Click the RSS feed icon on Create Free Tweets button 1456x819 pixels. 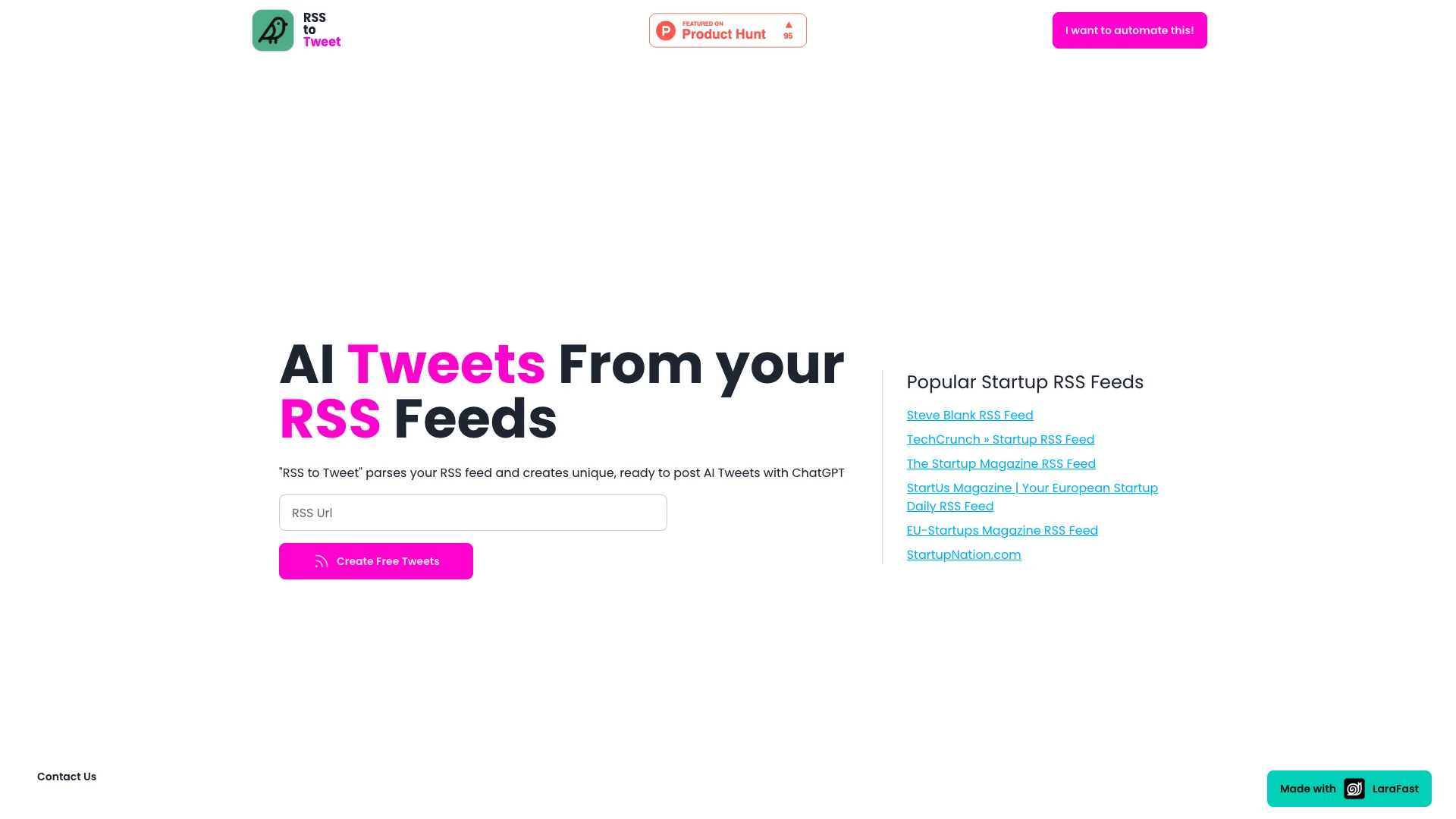[321, 561]
